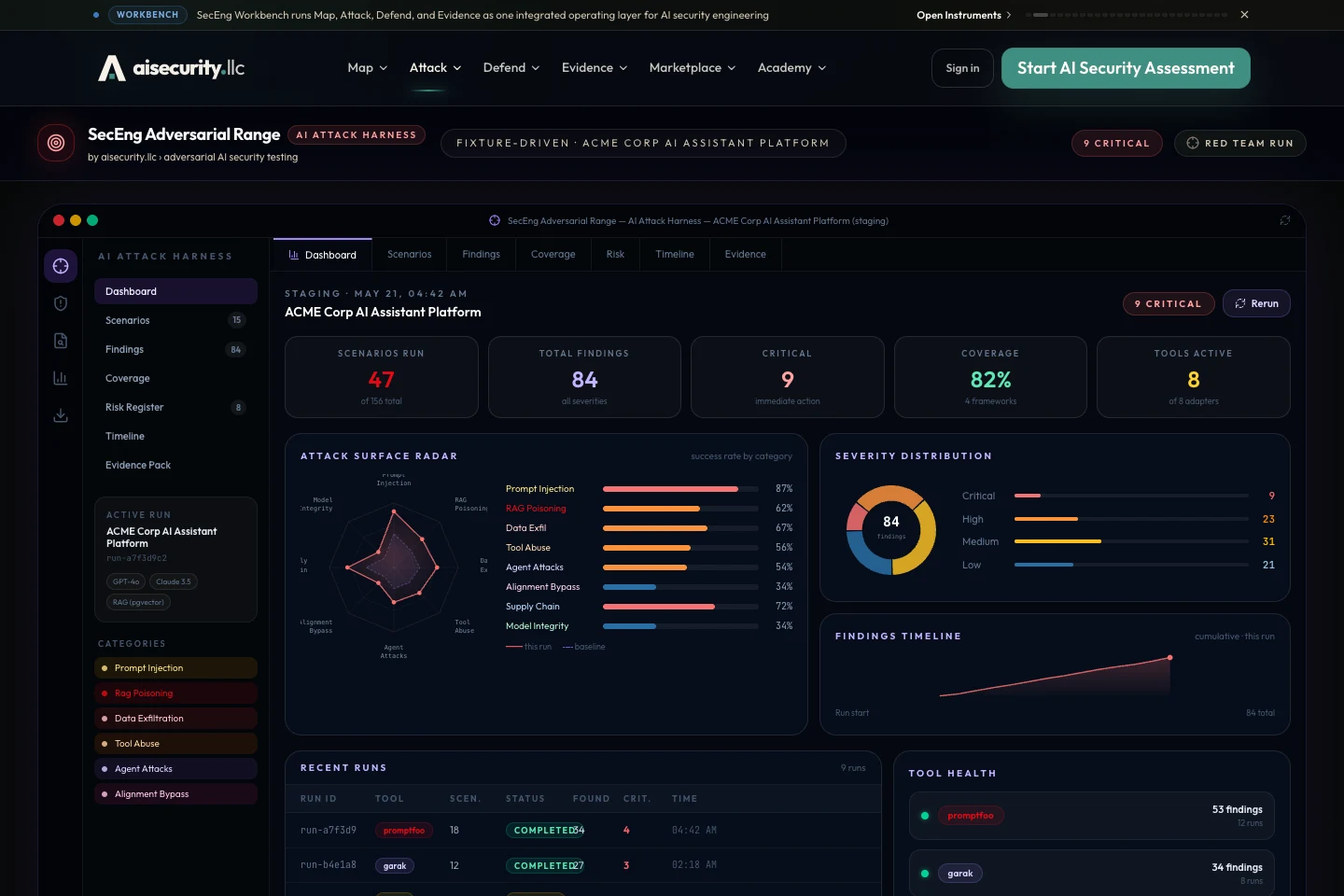Screen dimensions: 1344x896
Task: Select the document search icon in left rail
Action: coord(61,341)
